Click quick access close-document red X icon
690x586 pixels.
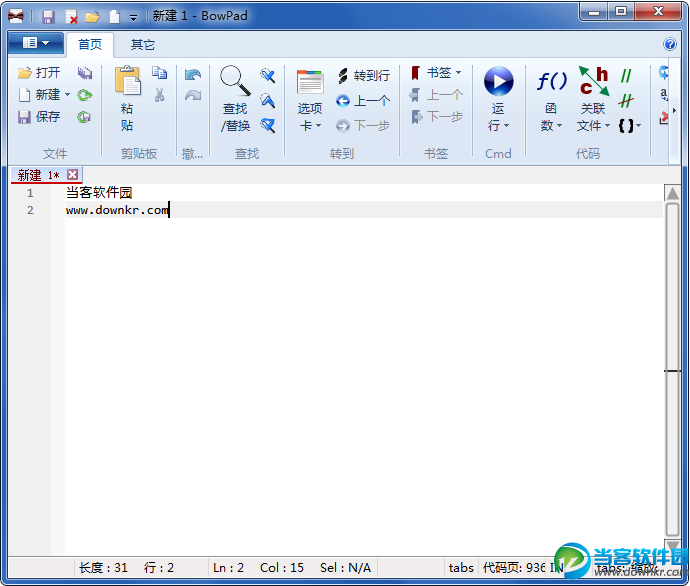tap(71, 17)
